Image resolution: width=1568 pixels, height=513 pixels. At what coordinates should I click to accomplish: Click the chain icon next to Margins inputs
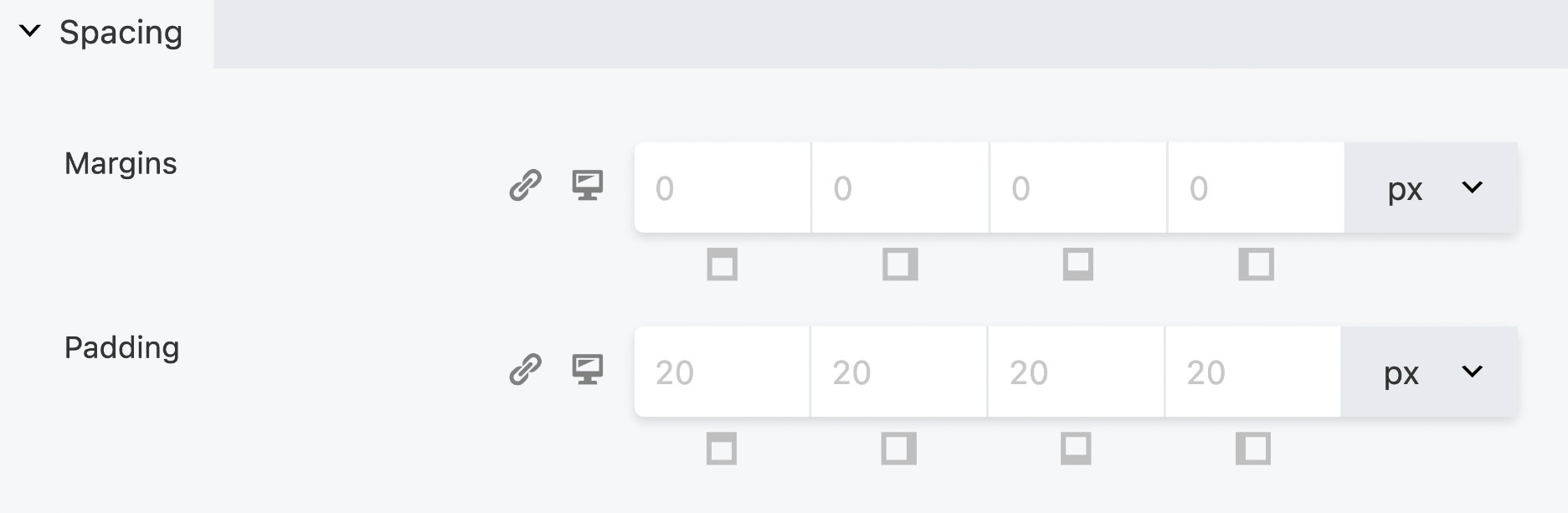point(525,186)
